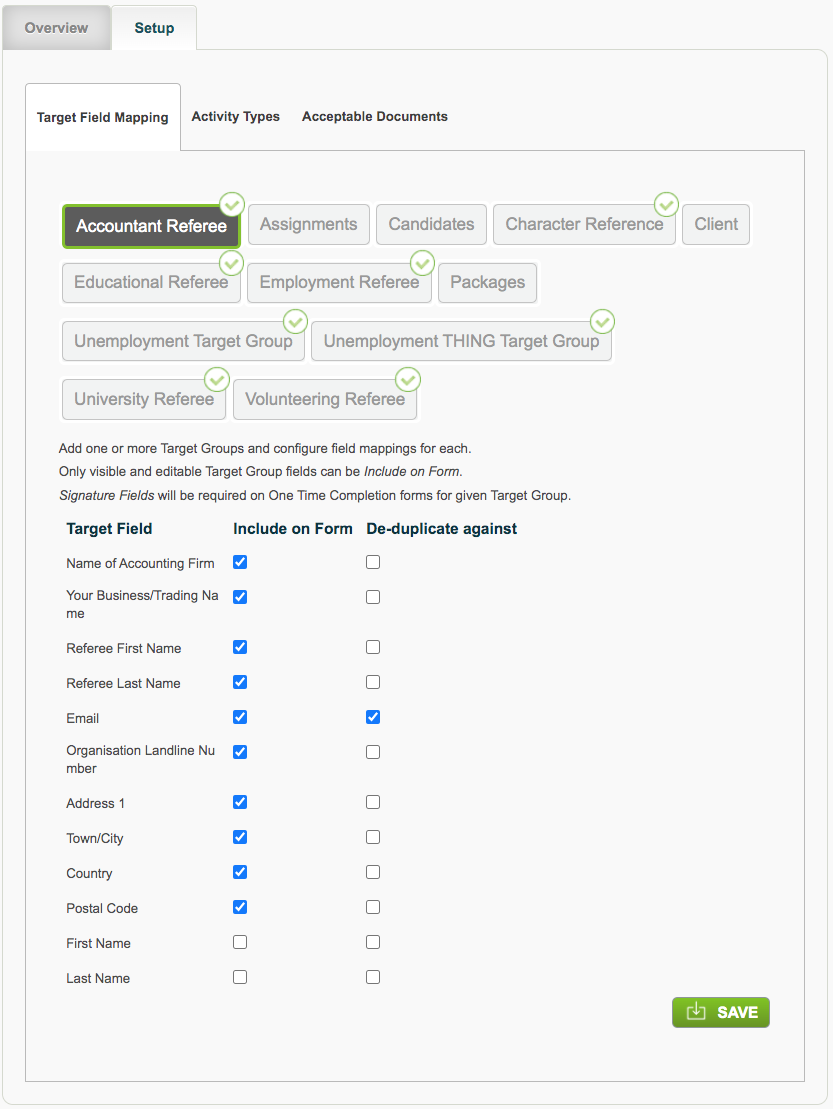Enable Include on Form for First Name
Viewport: 833px width, 1109px height.
[x=240, y=942]
